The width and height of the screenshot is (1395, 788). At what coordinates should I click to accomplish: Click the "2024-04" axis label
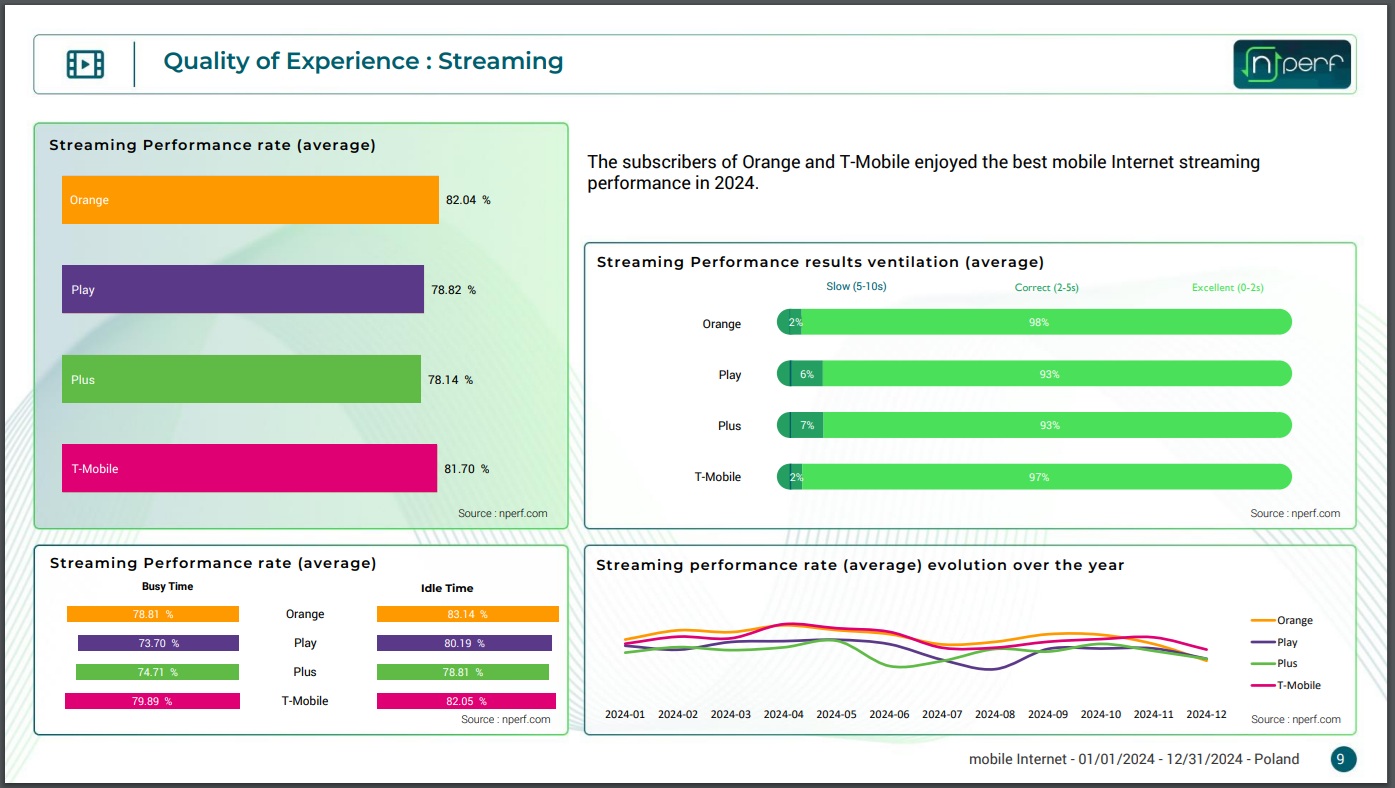point(783,714)
